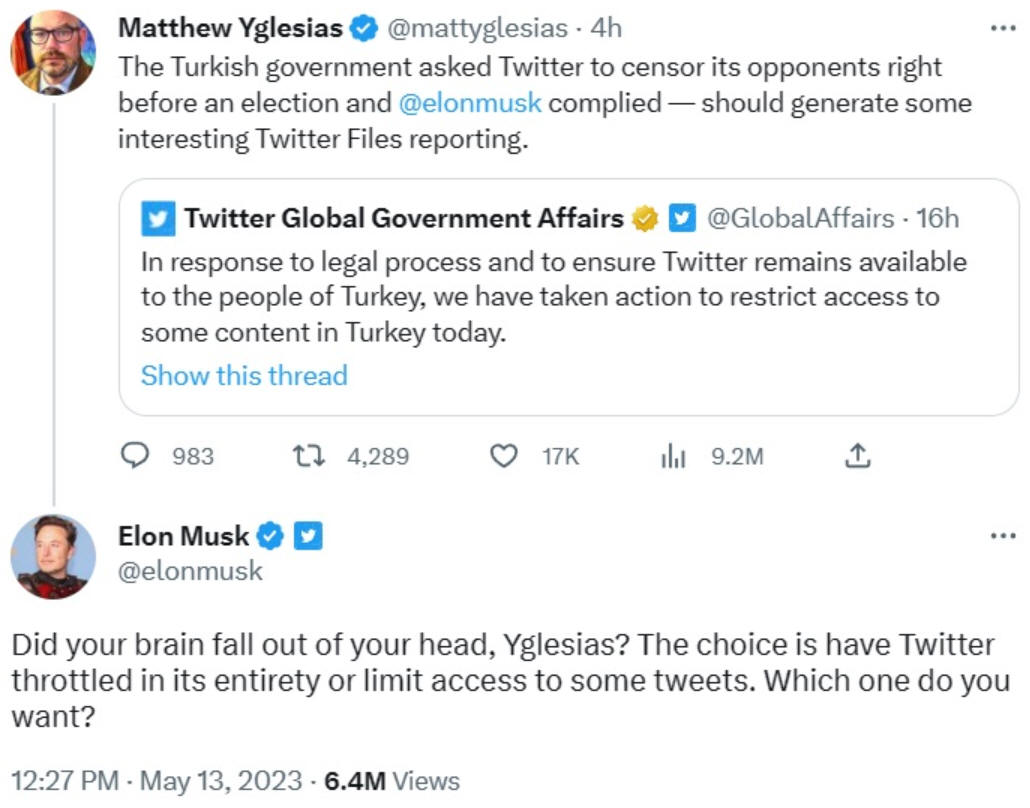View analytics showing 9.2M views
The width and height of the screenshot is (1030, 808).
(673, 455)
